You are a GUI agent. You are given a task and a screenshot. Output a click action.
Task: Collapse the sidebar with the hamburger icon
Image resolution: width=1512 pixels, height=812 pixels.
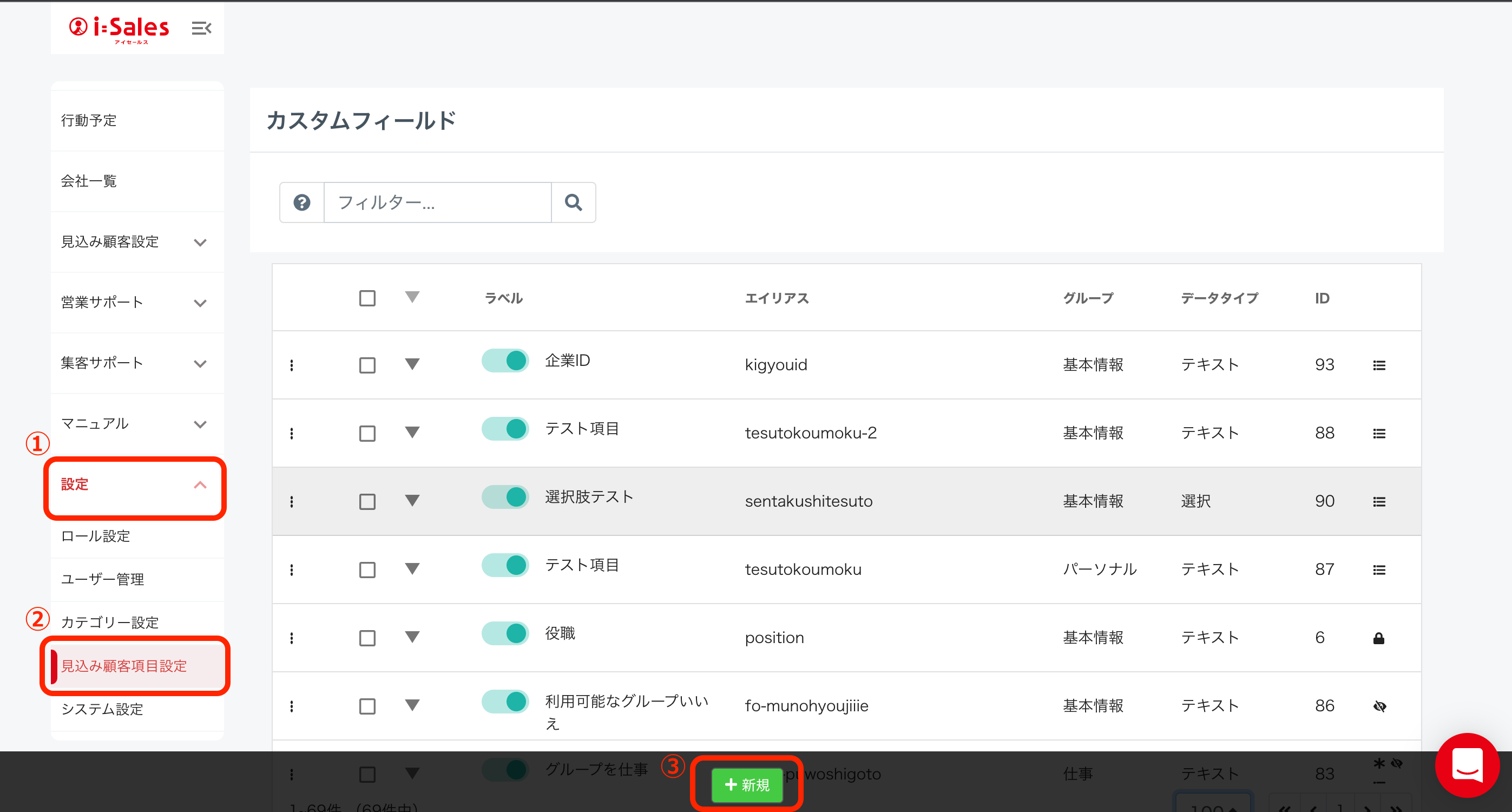tap(201, 28)
